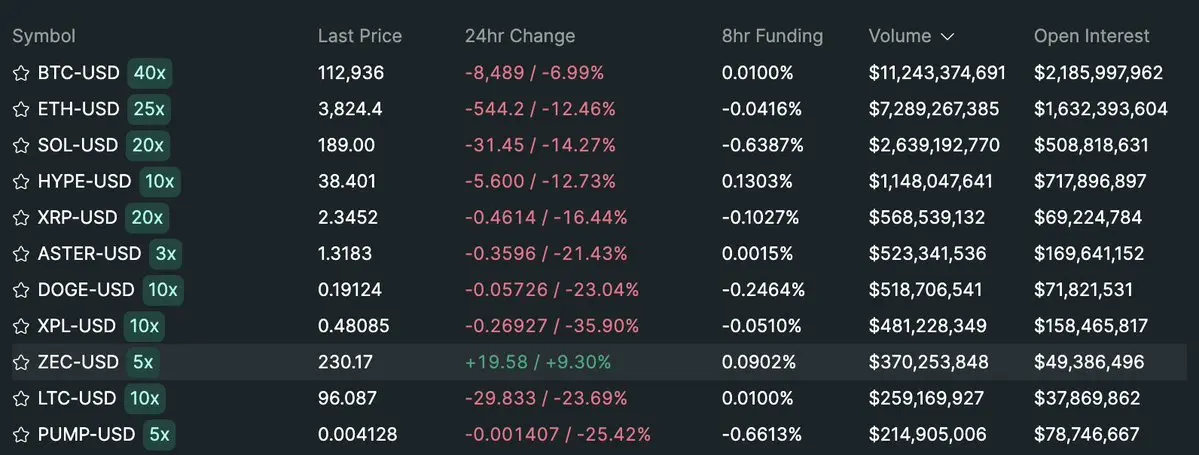Viewport: 1199px width, 455px height.
Task: Click the PUMP-USD star icon
Action: pos(21,435)
